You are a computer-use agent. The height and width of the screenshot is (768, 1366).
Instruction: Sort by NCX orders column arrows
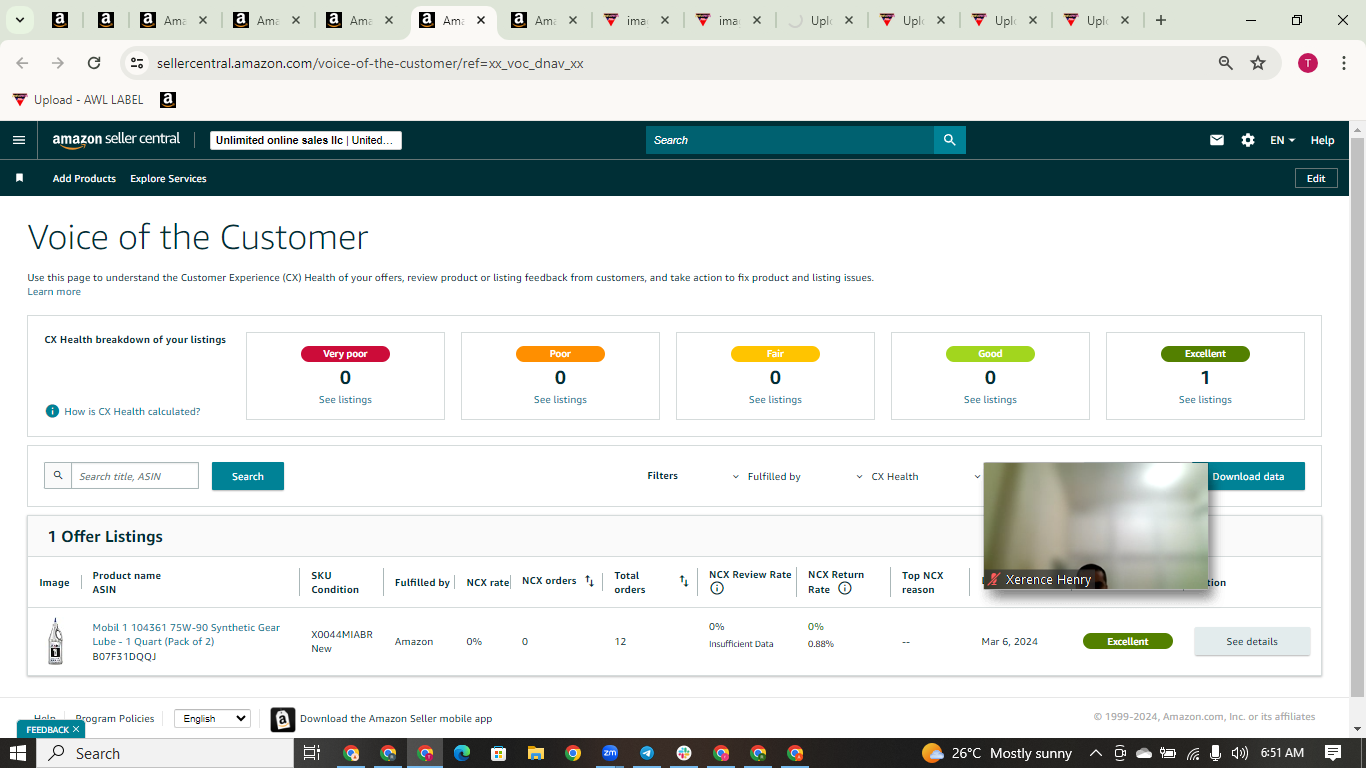click(589, 581)
